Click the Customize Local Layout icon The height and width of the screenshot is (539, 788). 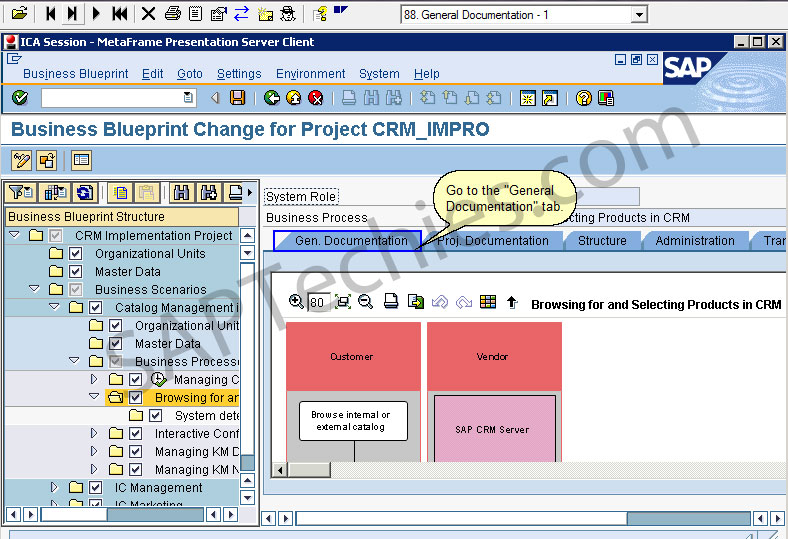pyautogui.click(x=606, y=98)
